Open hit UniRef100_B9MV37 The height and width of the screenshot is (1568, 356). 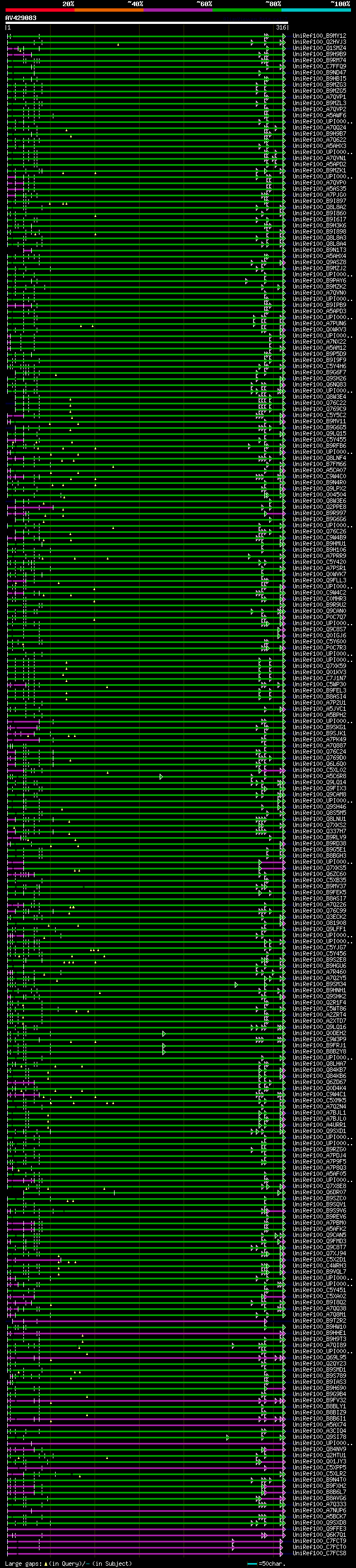click(x=319, y=886)
